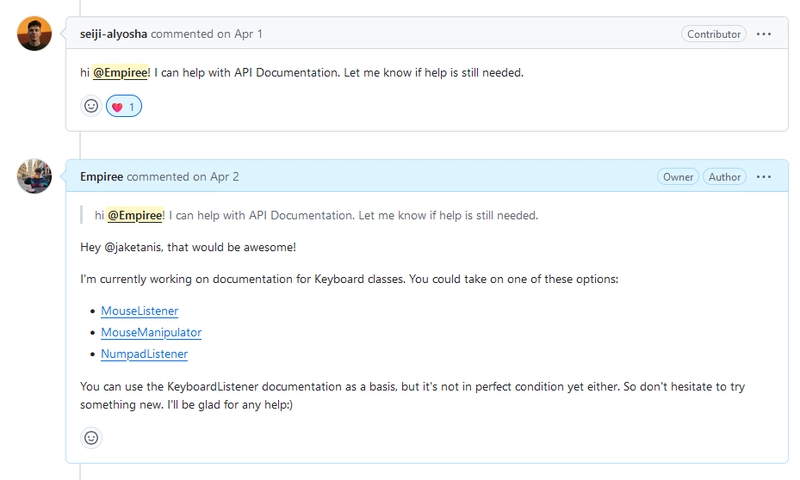The image size is (800, 480).
Task: Open the NumpadListener link
Action: [x=144, y=354]
